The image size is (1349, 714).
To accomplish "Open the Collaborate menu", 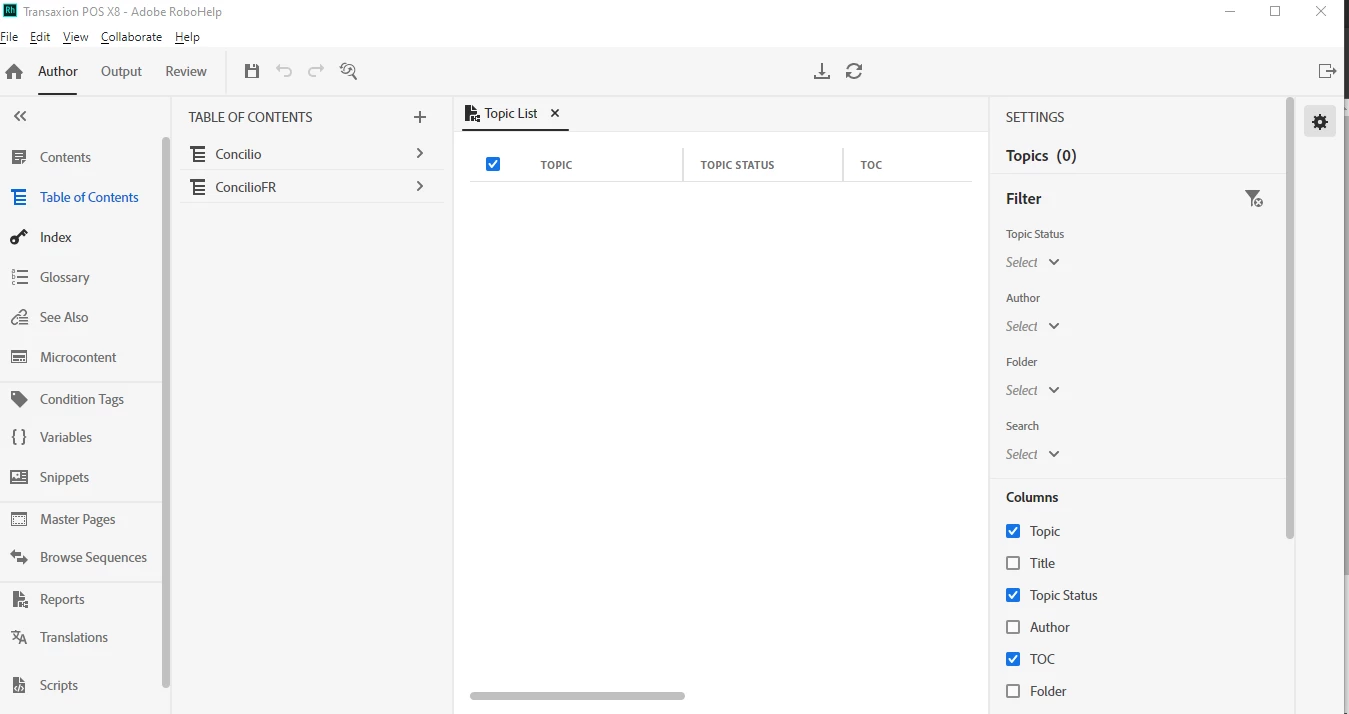I will click(131, 37).
